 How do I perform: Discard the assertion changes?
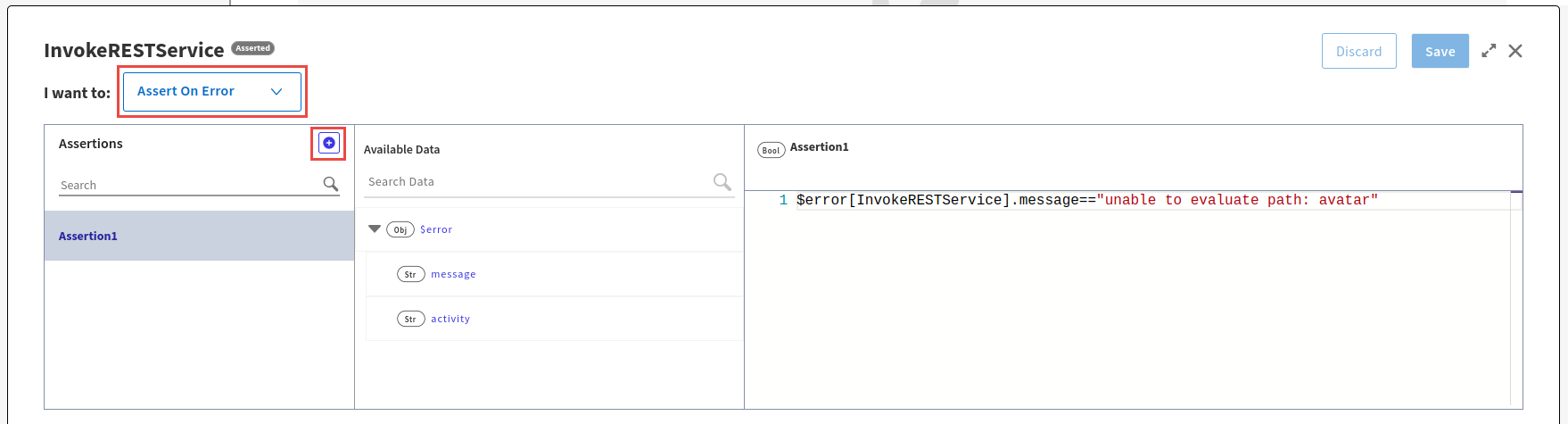coord(1358,51)
